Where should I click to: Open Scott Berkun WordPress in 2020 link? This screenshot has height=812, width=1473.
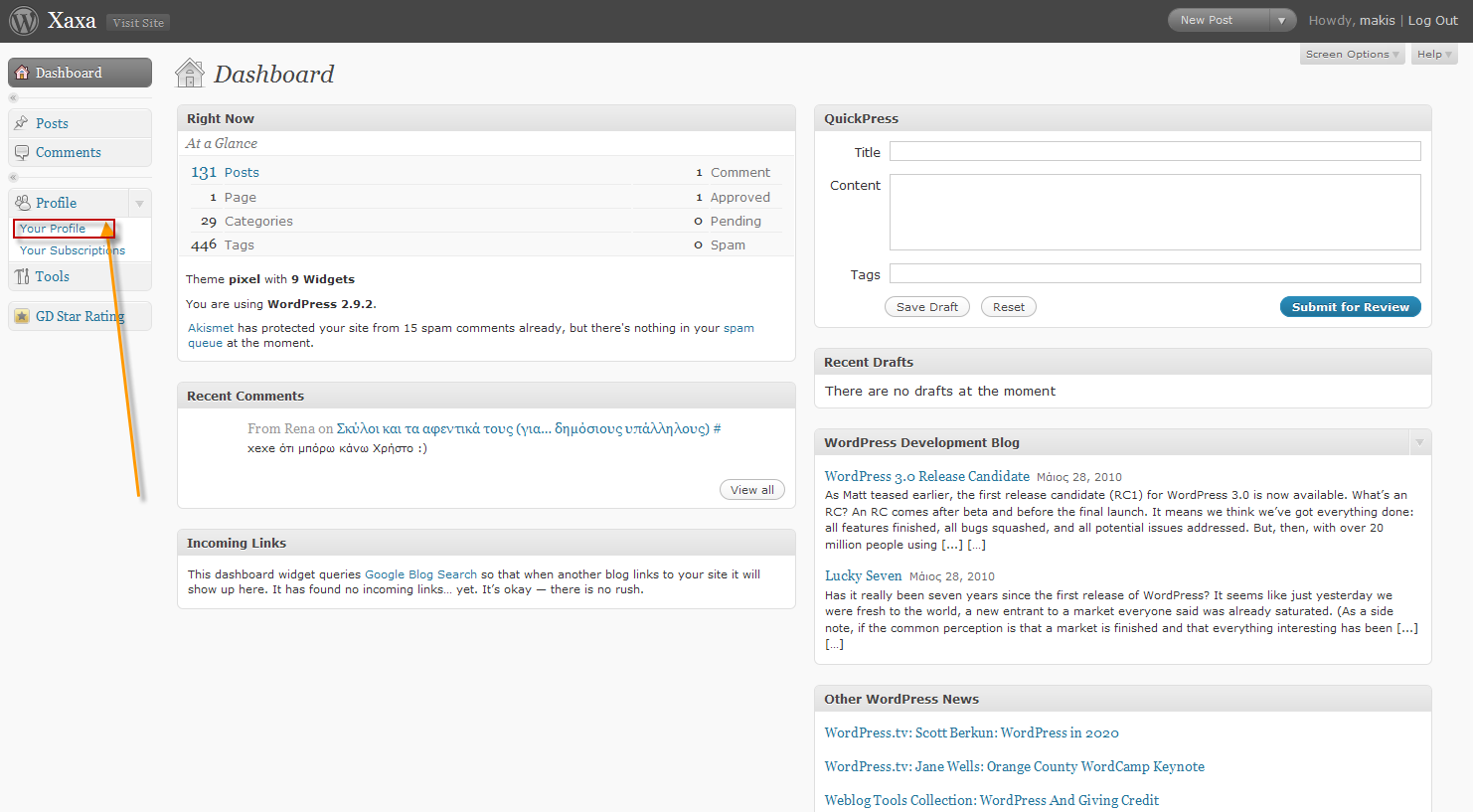971,732
